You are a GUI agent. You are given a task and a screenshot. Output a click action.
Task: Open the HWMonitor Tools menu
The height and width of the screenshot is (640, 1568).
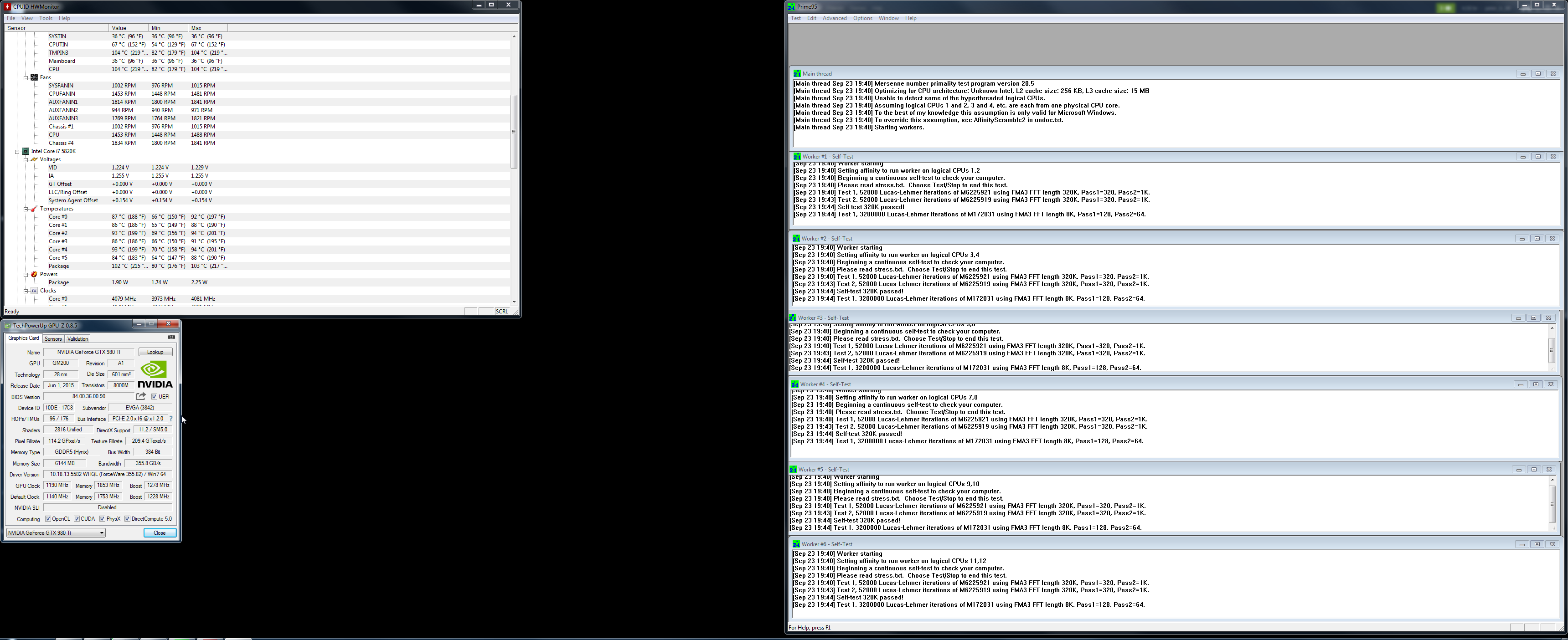point(46,18)
